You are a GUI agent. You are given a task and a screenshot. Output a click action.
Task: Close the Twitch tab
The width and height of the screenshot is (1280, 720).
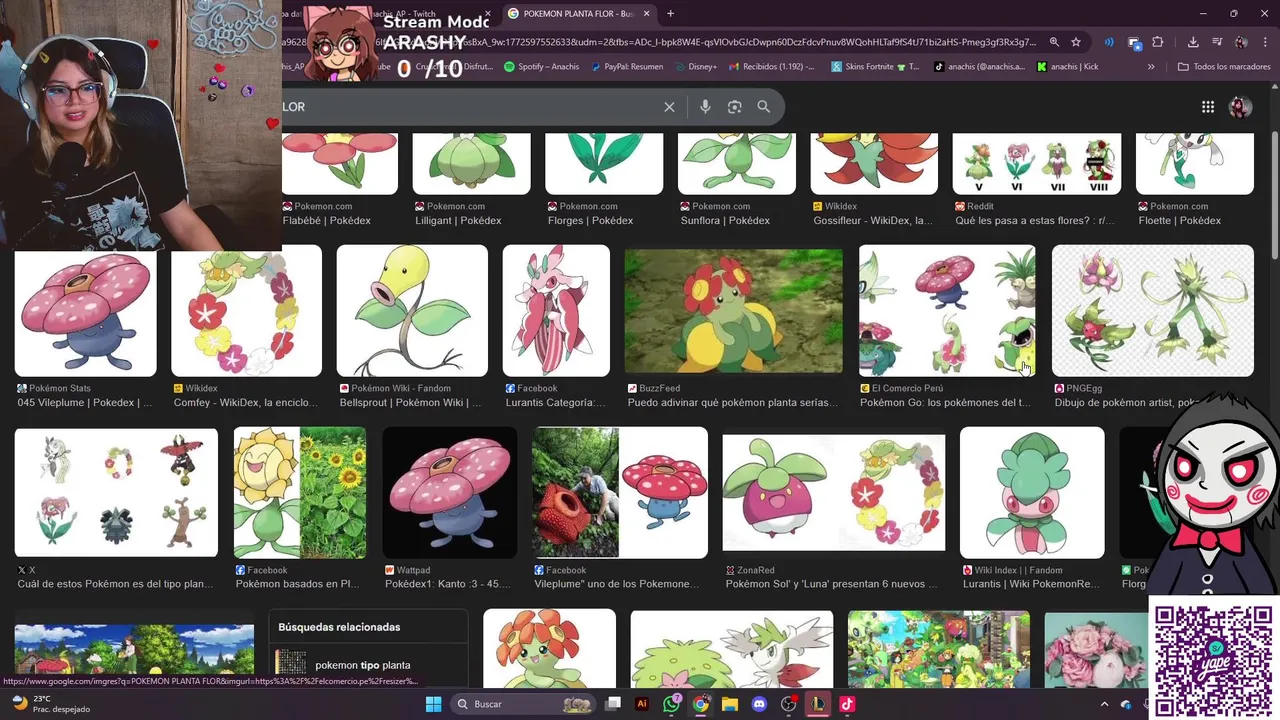[488, 14]
